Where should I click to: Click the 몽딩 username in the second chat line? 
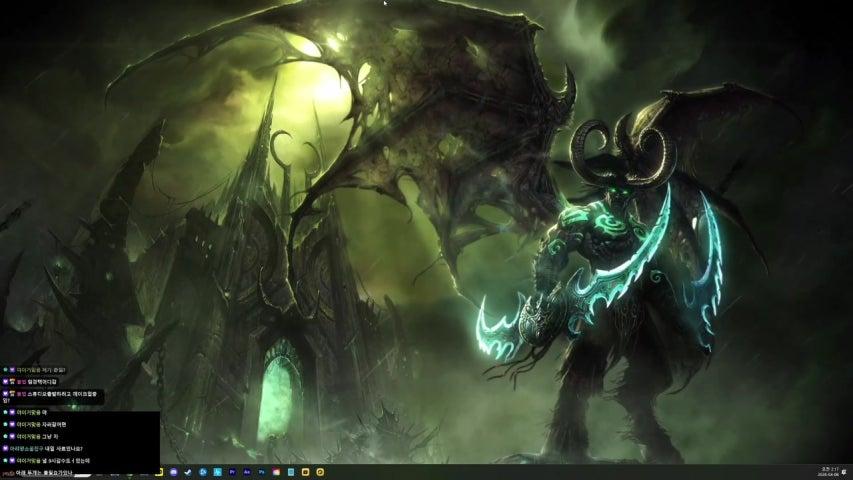[21, 381]
